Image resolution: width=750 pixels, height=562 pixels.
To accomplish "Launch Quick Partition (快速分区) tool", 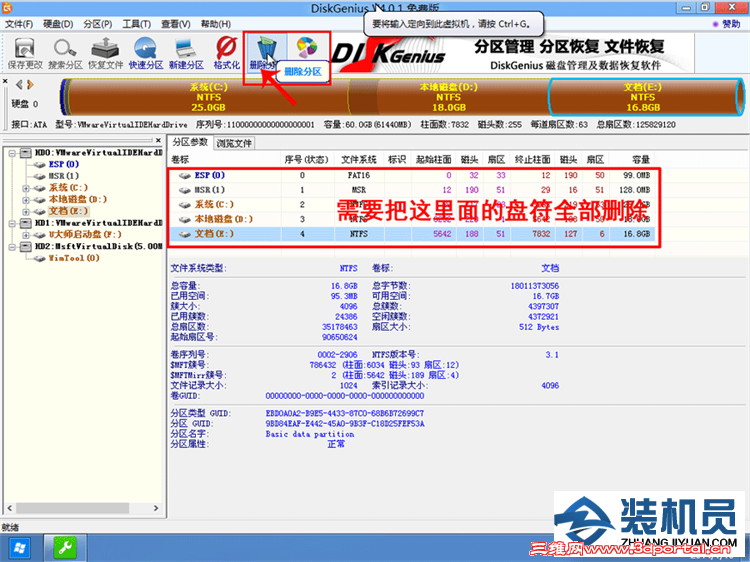I will (145, 53).
